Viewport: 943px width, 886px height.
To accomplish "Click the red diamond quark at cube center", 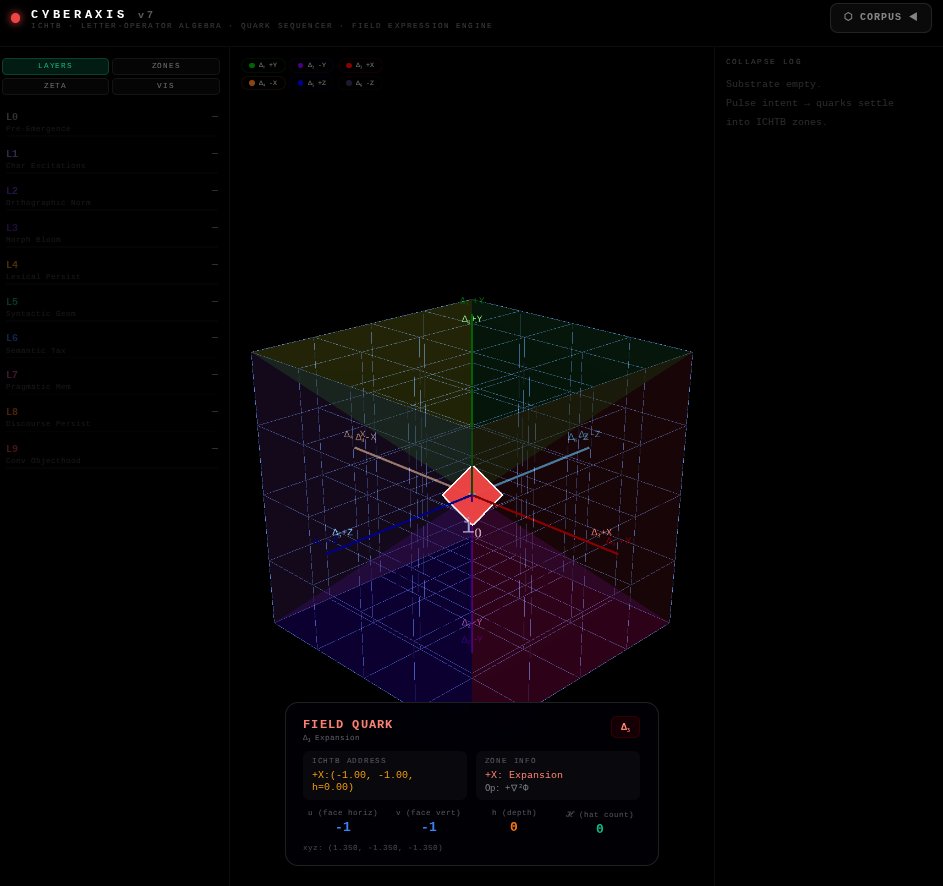I will tap(472, 495).
